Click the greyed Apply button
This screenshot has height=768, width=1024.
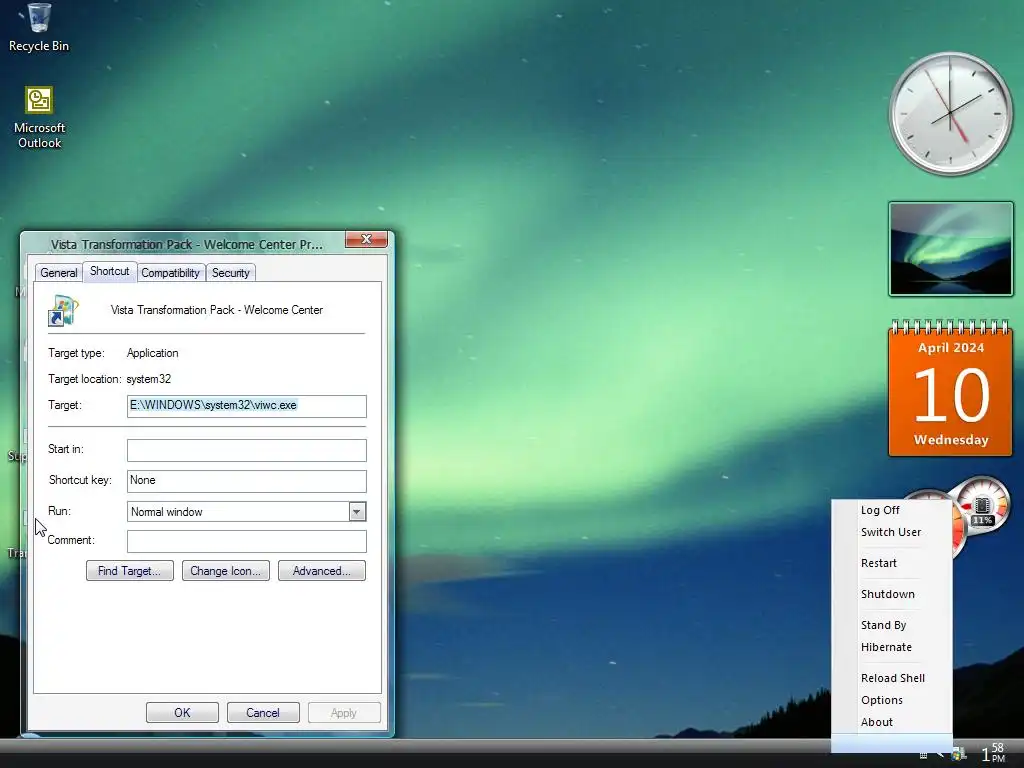[344, 712]
